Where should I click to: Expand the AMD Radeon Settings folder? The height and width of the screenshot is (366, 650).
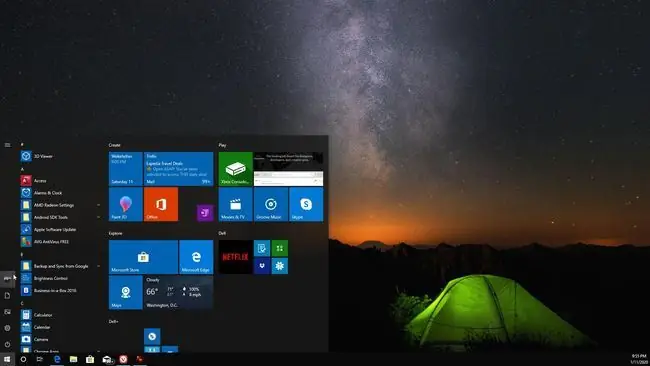(x=98, y=205)
